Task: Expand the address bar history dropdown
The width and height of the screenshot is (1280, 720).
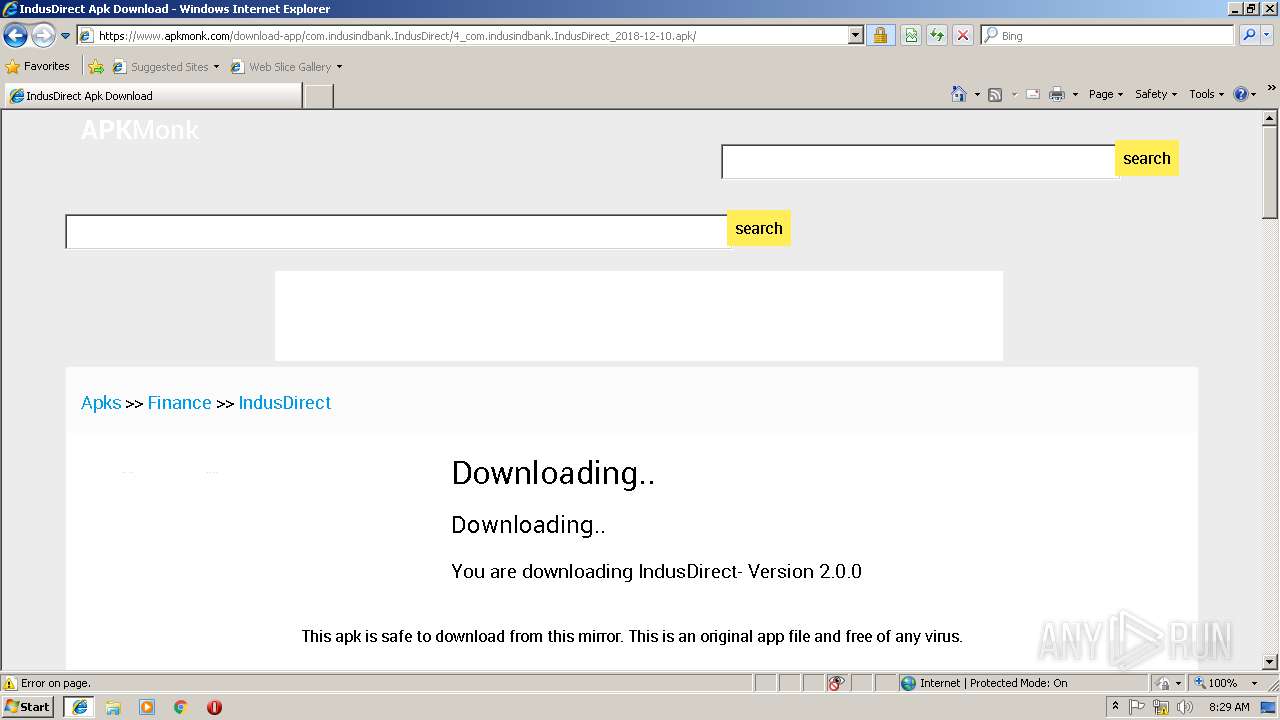Action: [856, 36]
